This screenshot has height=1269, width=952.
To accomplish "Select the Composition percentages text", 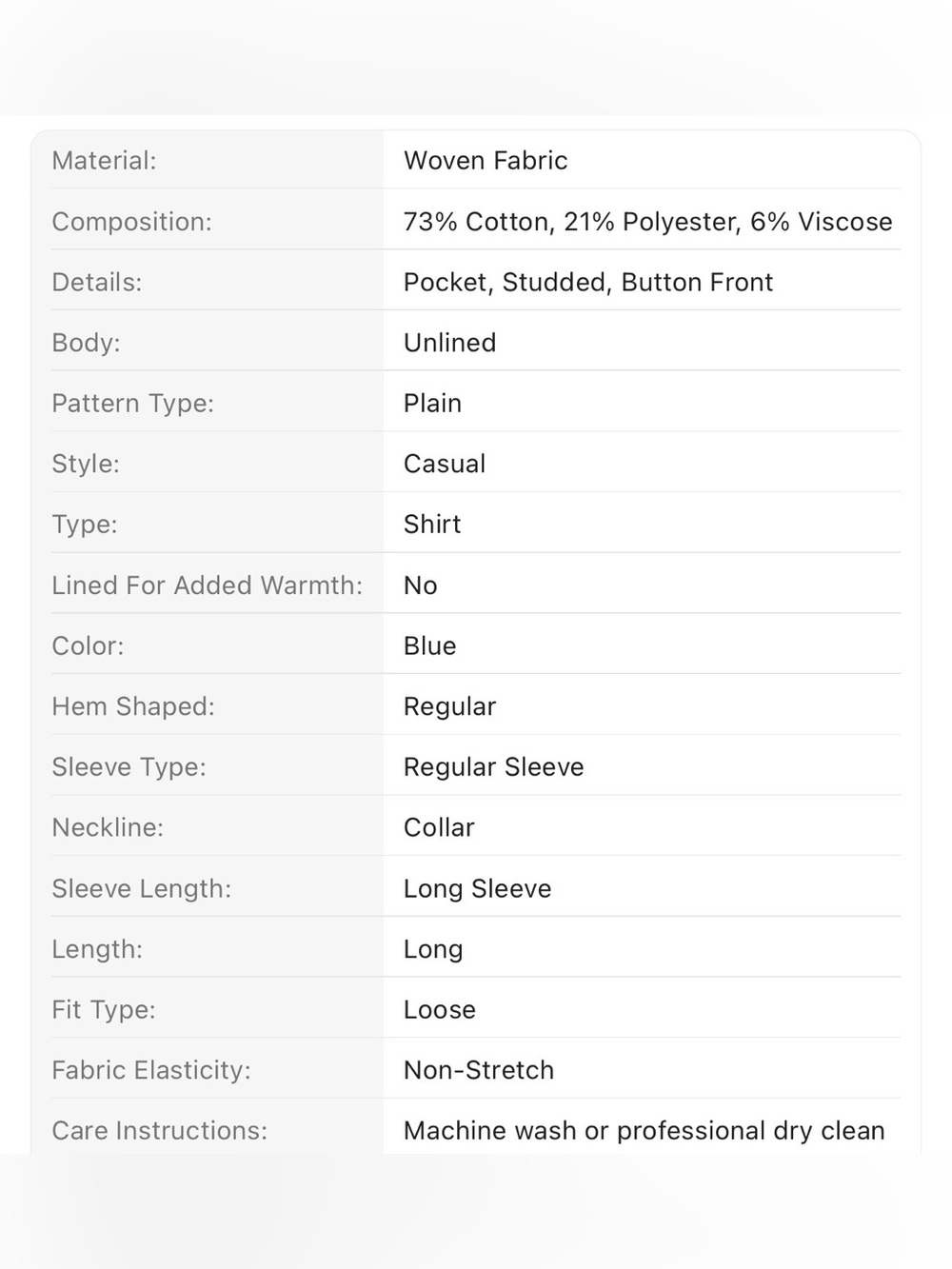I will tap(648, 222).
